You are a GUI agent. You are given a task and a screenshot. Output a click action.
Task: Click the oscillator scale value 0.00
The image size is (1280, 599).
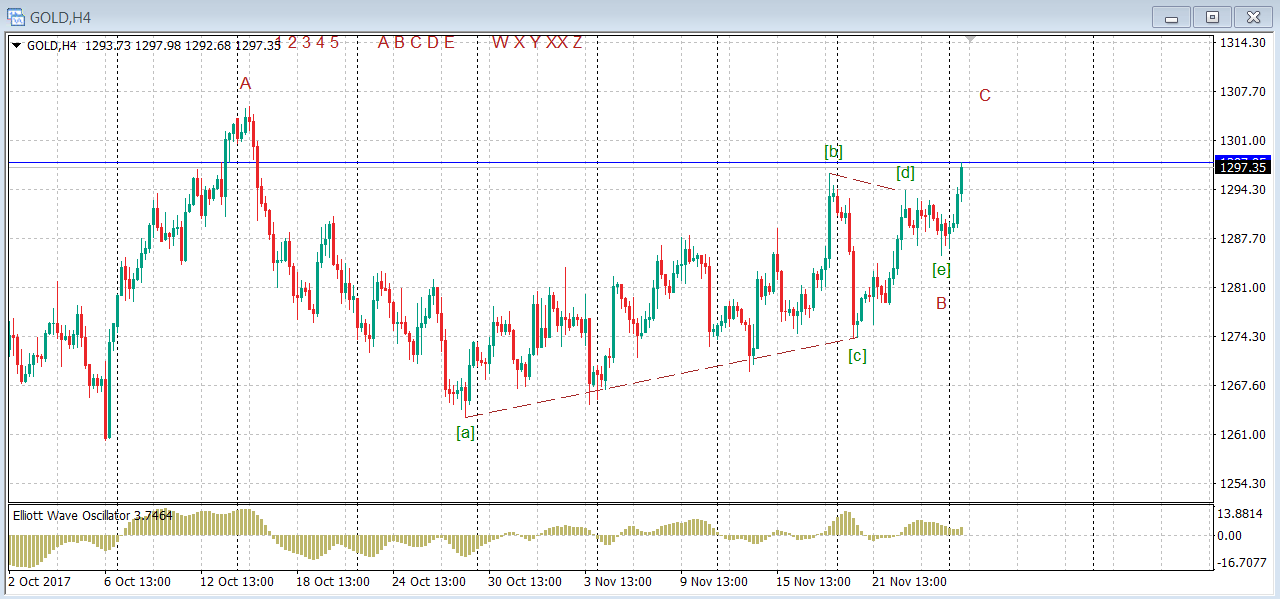click(x=1231, y=536)
